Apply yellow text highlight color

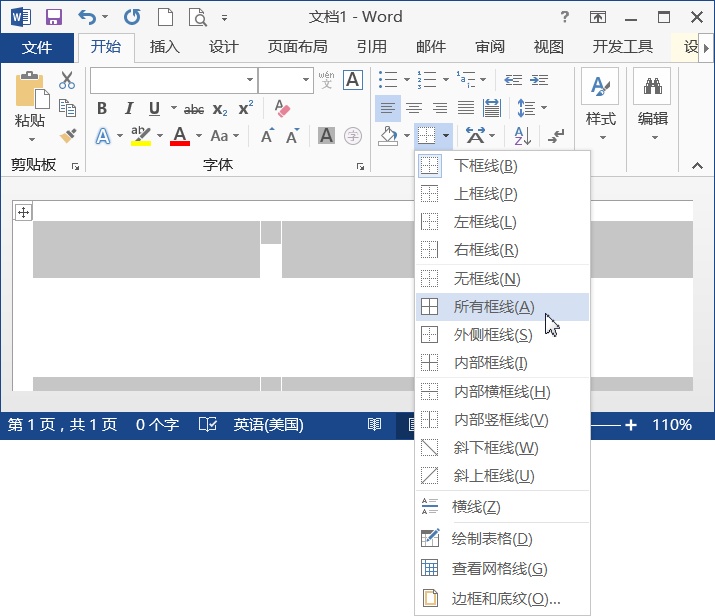click(140, 135)
